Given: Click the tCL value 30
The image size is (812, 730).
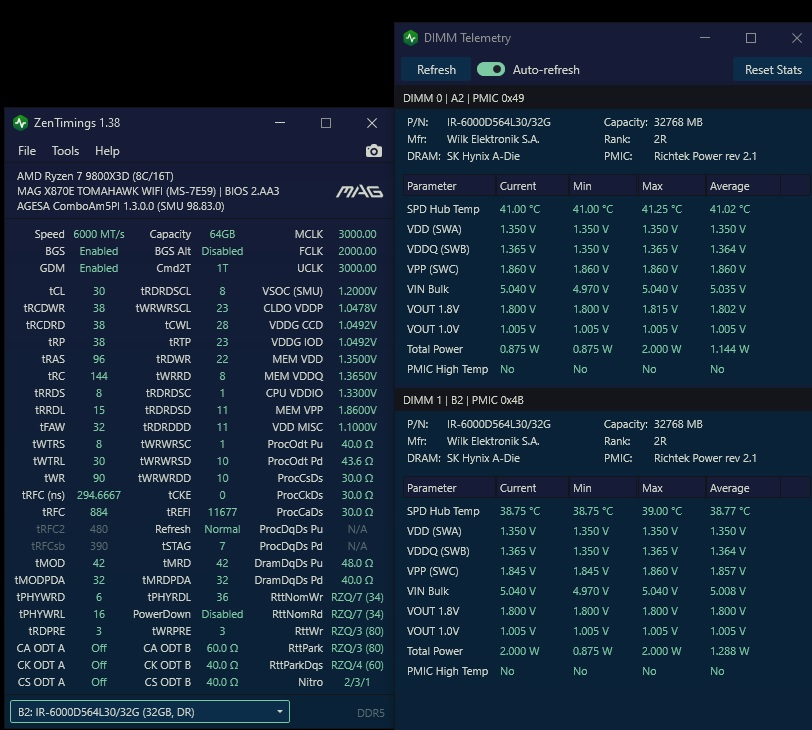Looking at the screenshot, I should (99, 291).
